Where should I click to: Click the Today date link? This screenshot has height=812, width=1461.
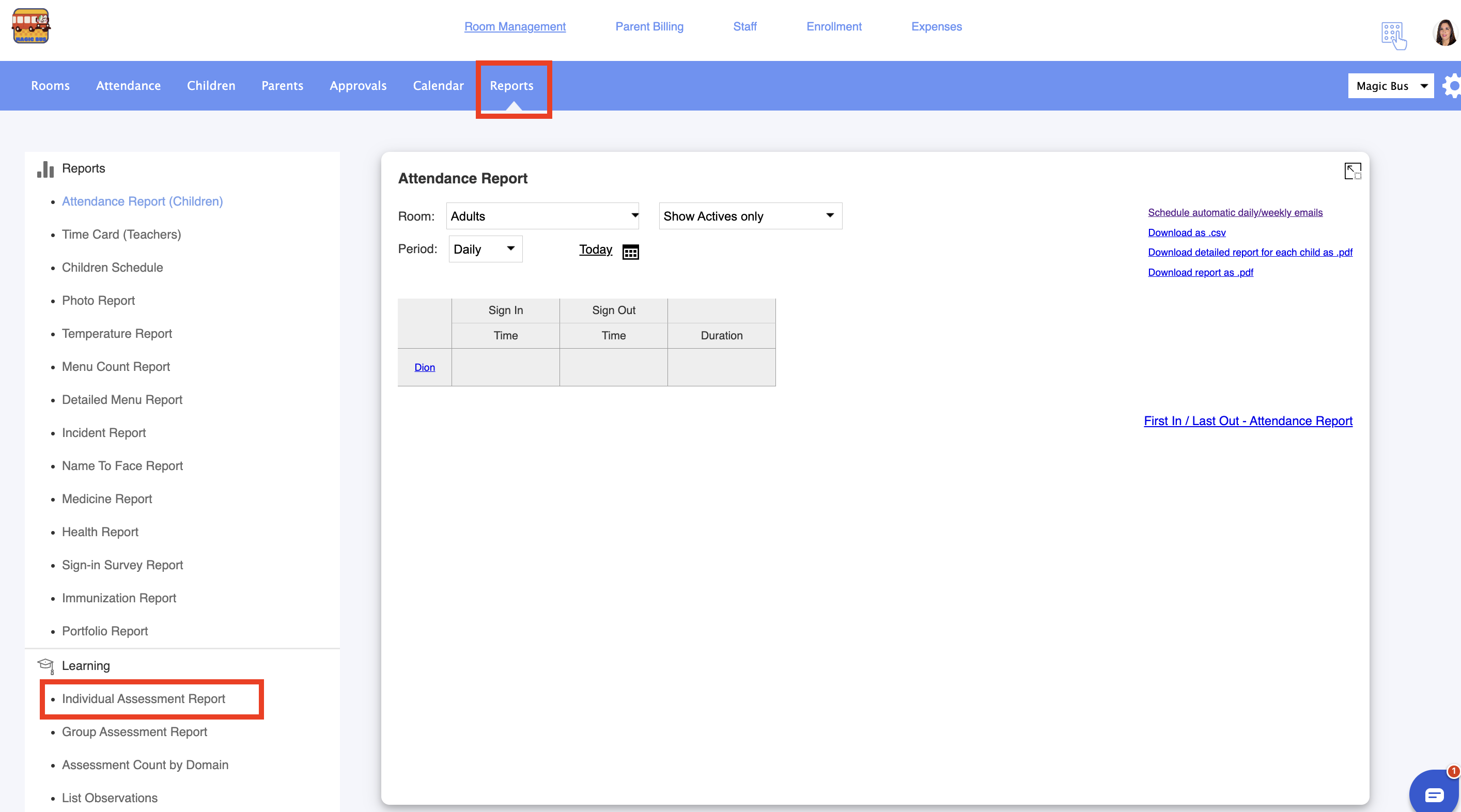[596, 249]
